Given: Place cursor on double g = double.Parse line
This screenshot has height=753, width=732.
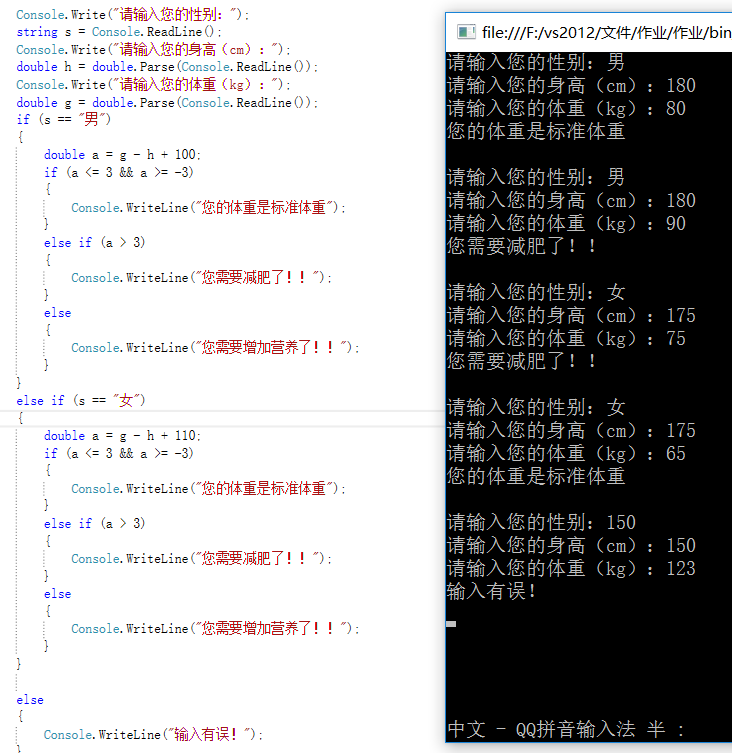Looking at the screenshot, I should tap(167, 102).
